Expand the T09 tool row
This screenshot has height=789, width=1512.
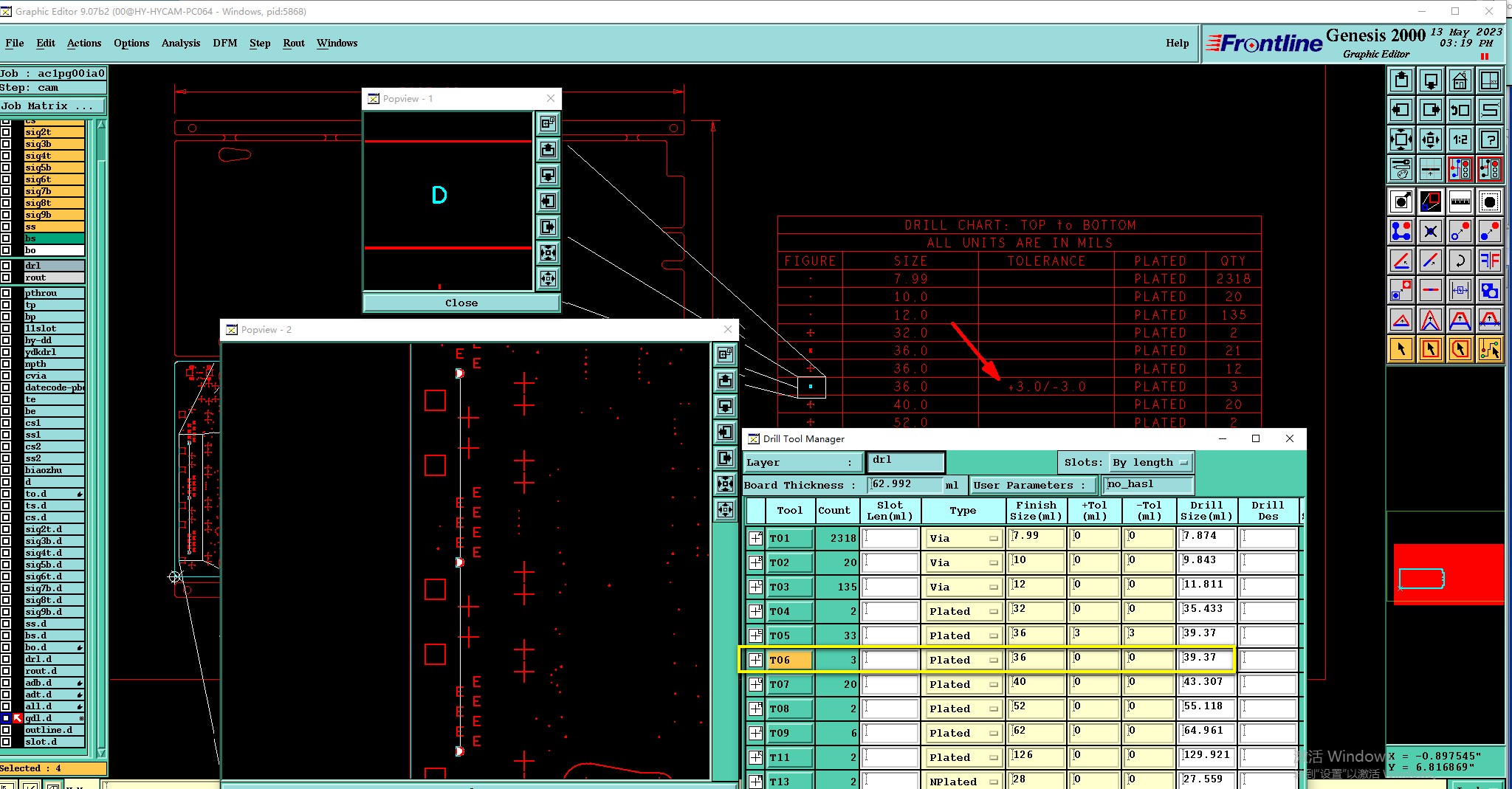[x=755, y=733]
